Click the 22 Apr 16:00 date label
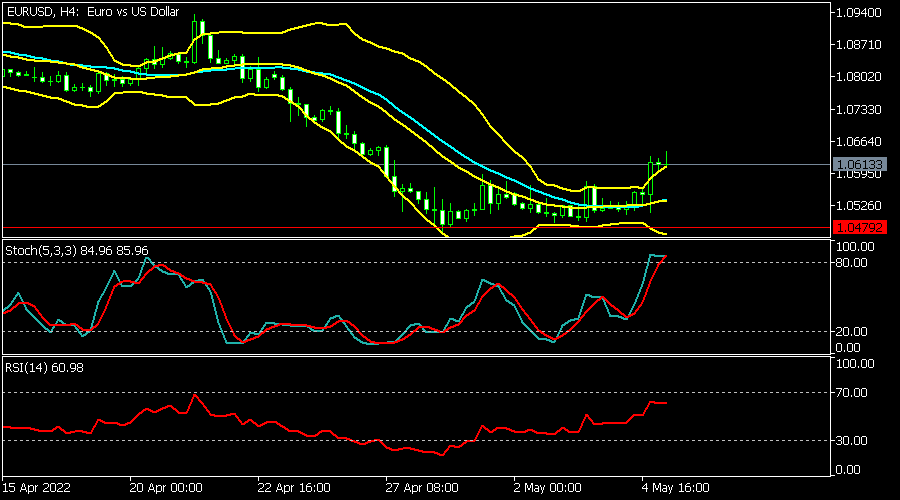 294,488
